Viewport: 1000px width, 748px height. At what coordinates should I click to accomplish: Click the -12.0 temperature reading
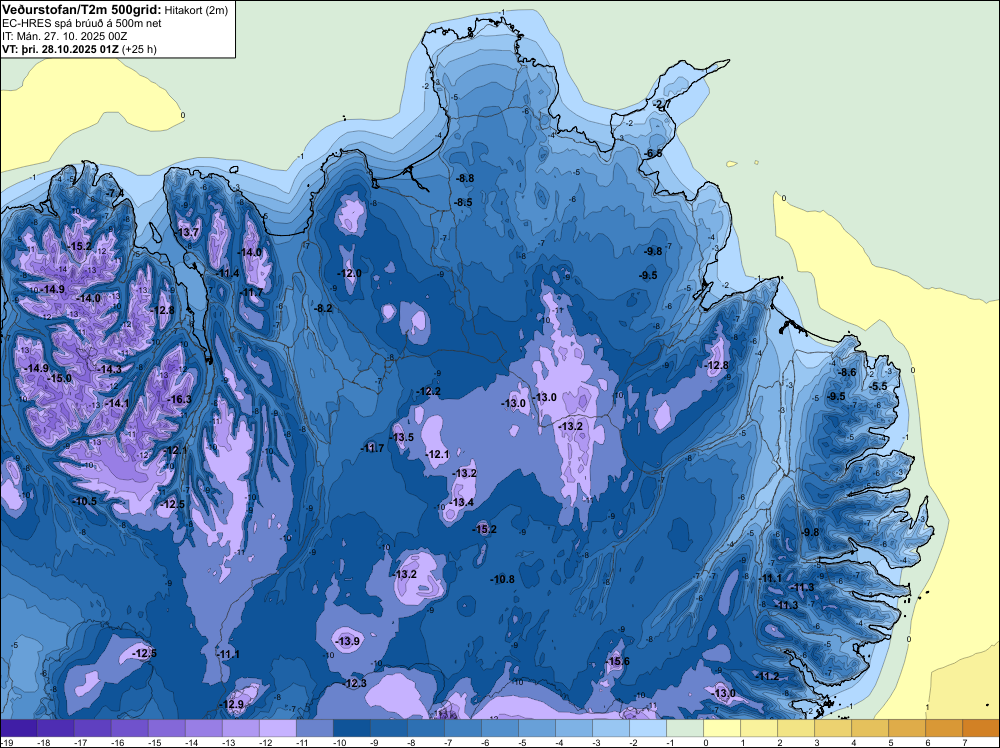[349, 274]
